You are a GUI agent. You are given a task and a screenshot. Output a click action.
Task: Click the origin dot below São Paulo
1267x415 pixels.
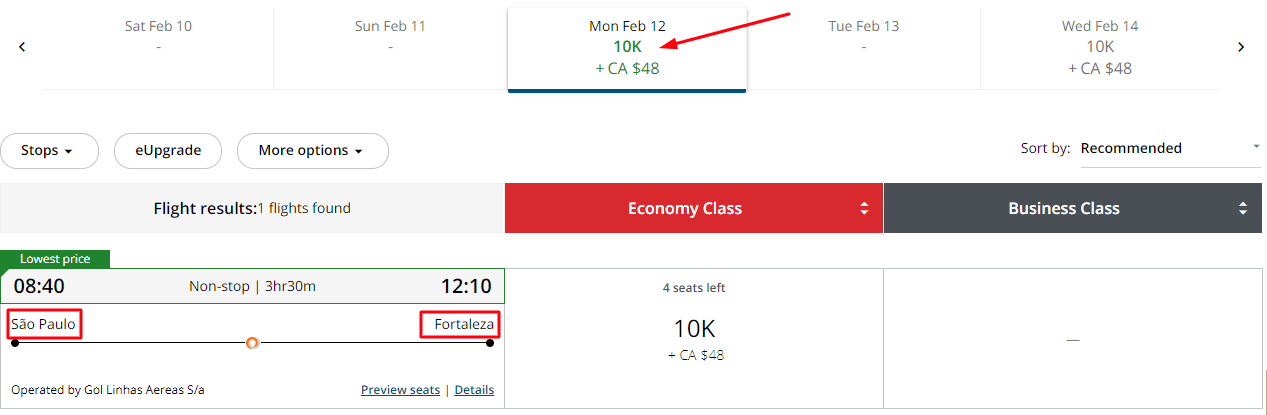pos(15,343)
